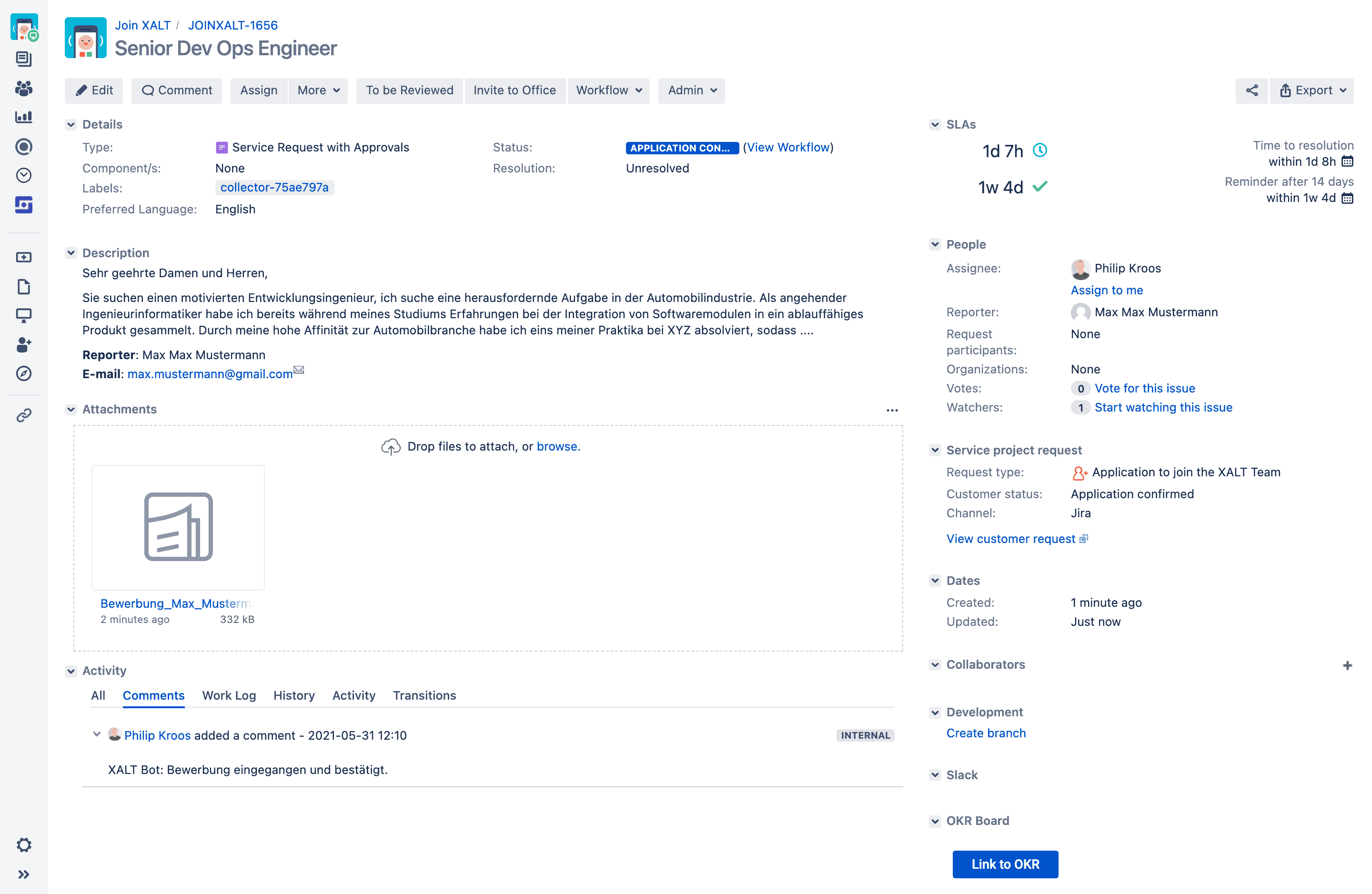The width and height of the screenshot is (1372, 894).
Task: Open the Workflow dropdown
Action: 608,90
